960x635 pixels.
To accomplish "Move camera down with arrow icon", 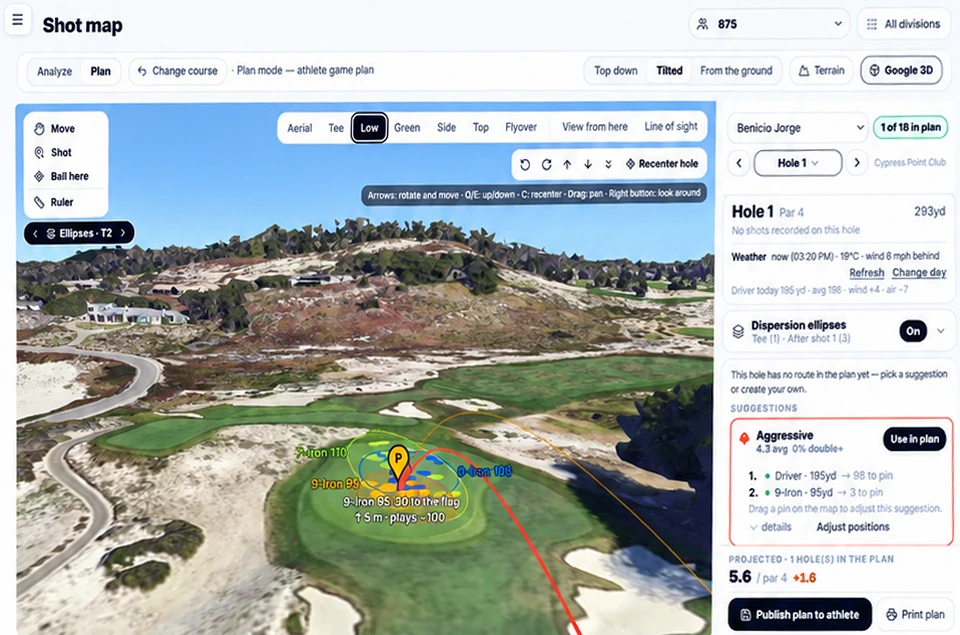I will click(x=588, y=164).
